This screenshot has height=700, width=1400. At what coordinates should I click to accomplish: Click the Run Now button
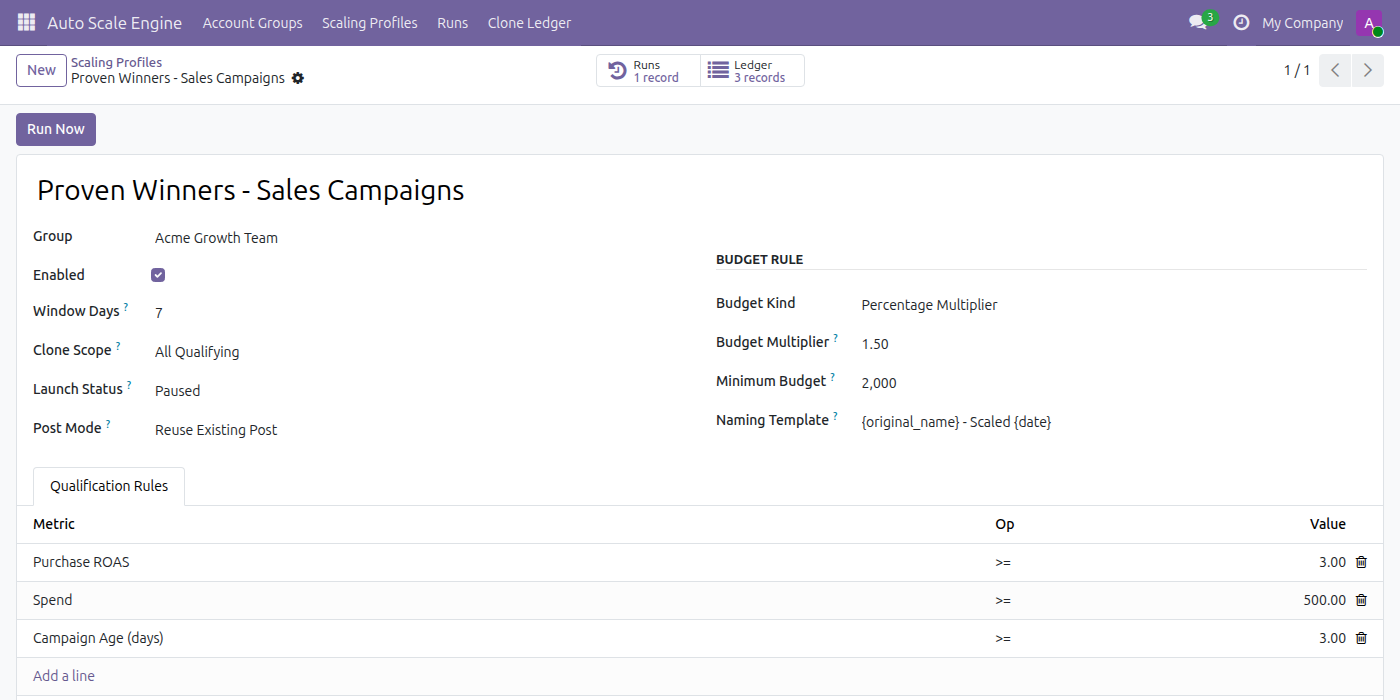click(x=56, y=129)
